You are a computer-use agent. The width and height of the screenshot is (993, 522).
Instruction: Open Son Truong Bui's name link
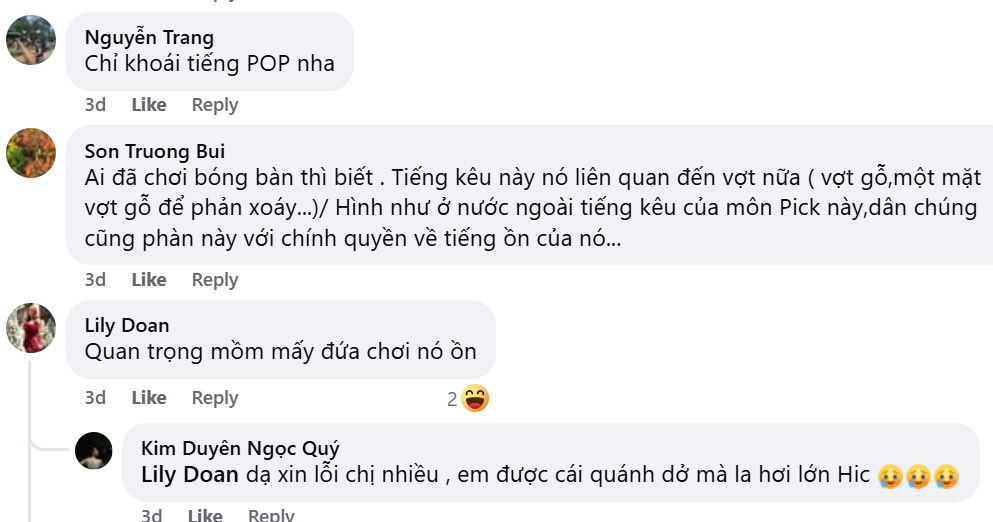click(x=155, y=151)
